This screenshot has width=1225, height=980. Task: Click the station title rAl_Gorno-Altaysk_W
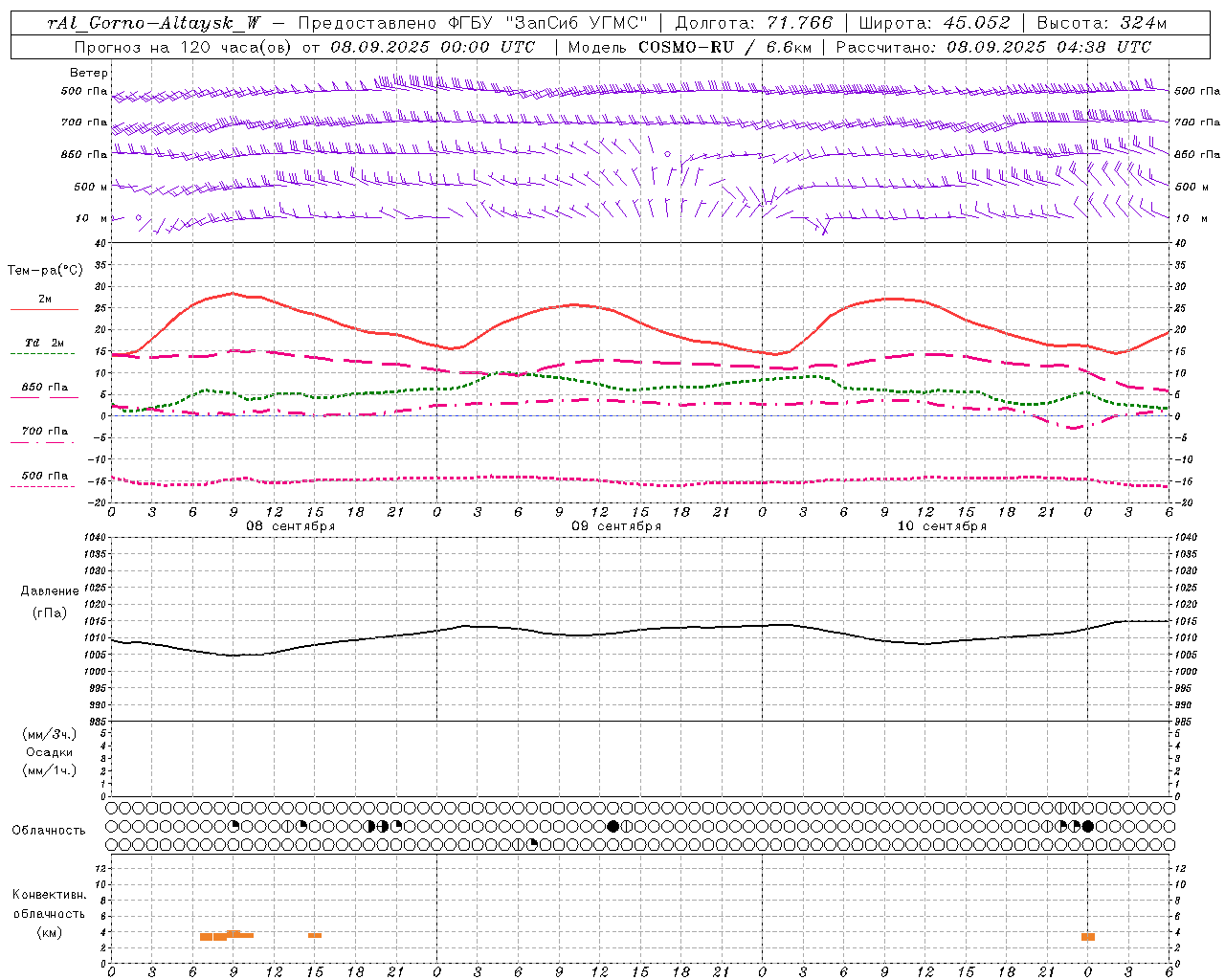(x=153, y=23)
